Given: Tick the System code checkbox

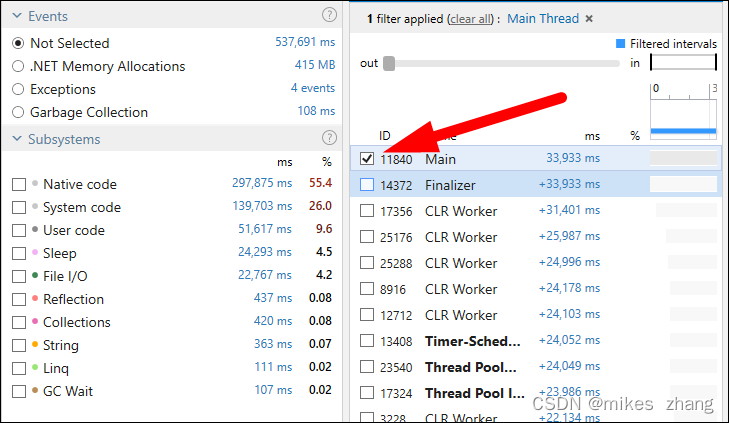Looking at the screenshot, I should click(19, 207).
